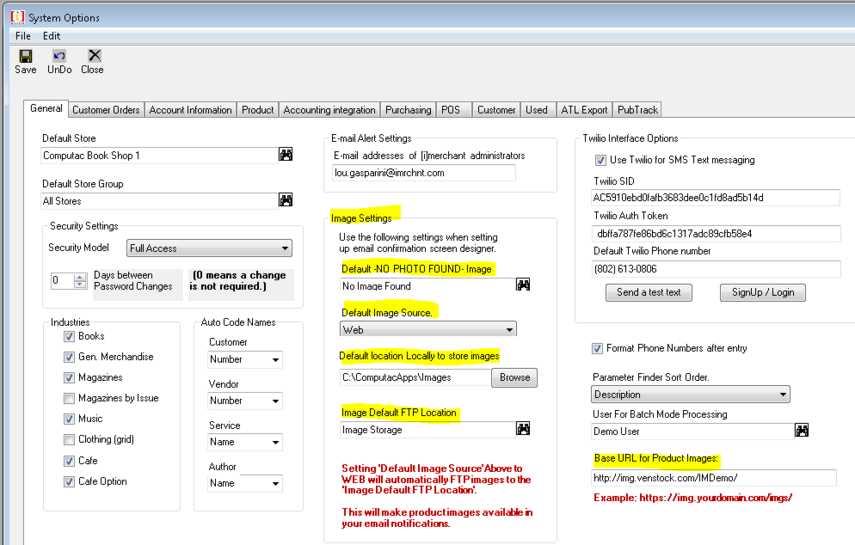Toggle Format Phone Numbers after entry
The image size is (855, 545).
(x=598, y=349)
